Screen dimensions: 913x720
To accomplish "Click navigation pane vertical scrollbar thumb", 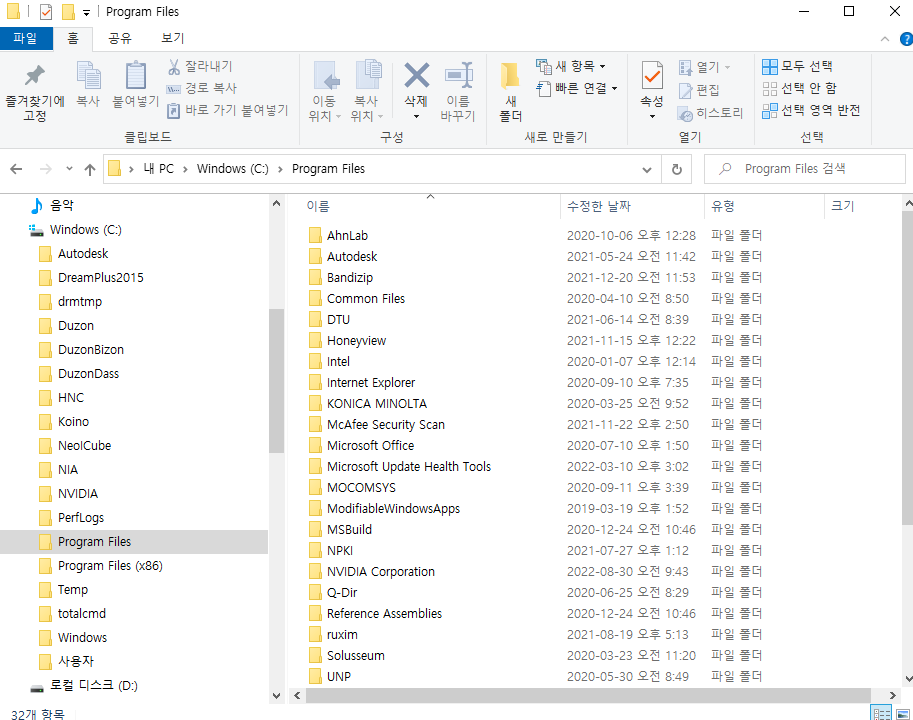I will (276, 381).
